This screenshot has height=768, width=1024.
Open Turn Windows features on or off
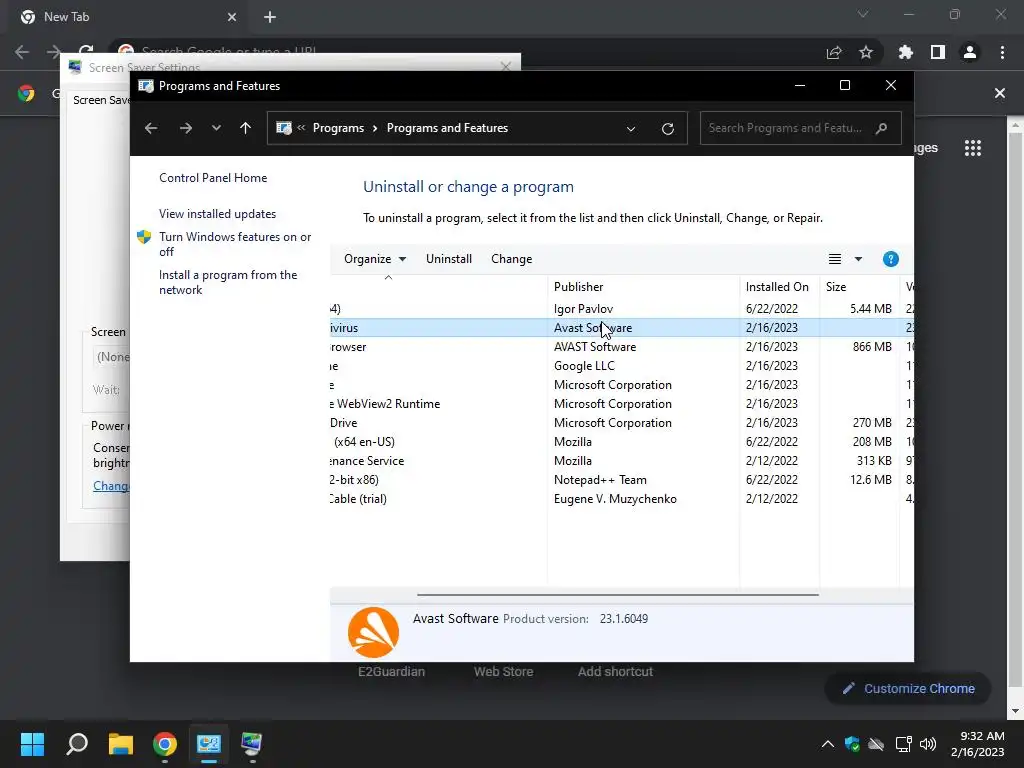click(x=235, y=244)
